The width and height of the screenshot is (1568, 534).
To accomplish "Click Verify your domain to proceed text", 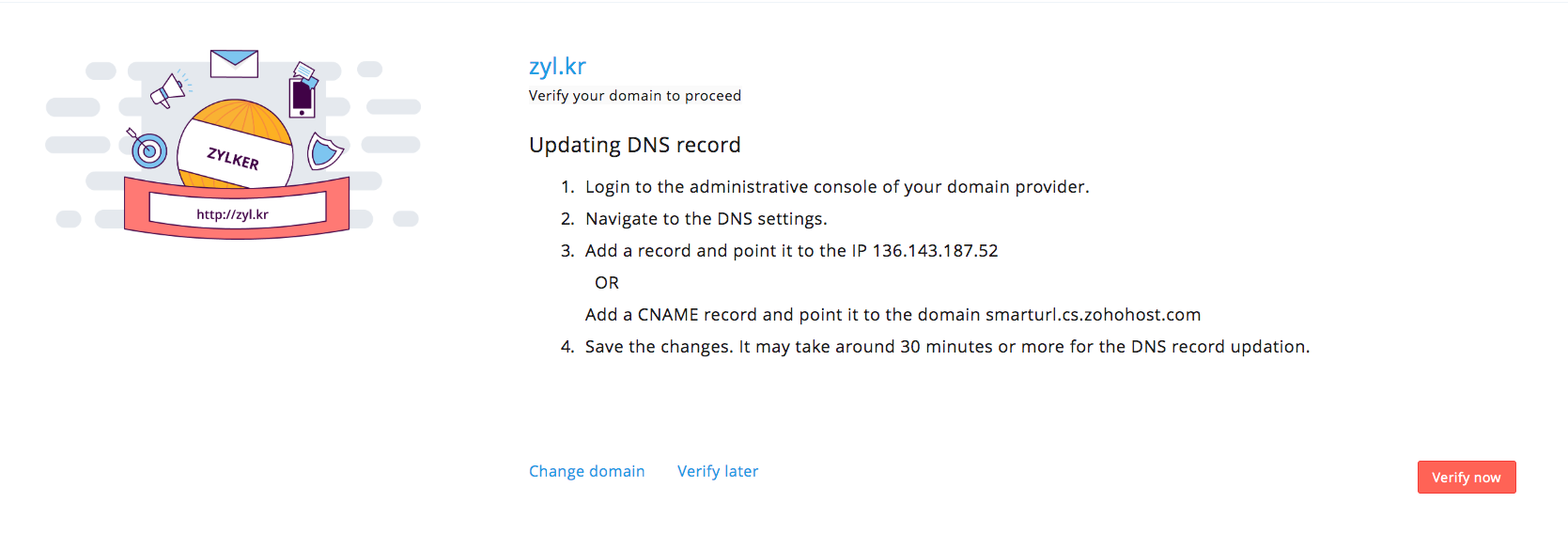I will point(635,96).
